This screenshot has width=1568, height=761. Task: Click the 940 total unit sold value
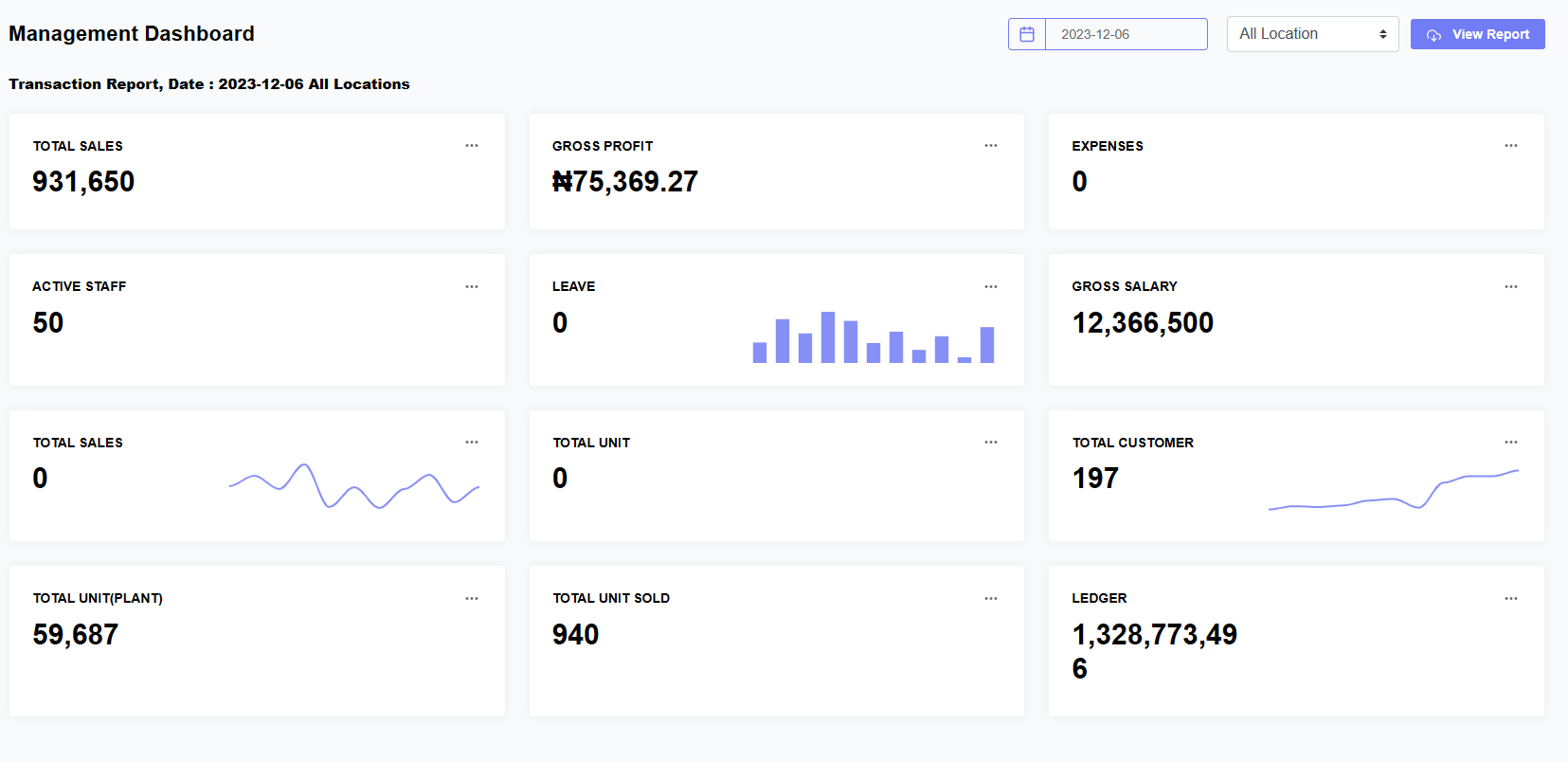576,635
